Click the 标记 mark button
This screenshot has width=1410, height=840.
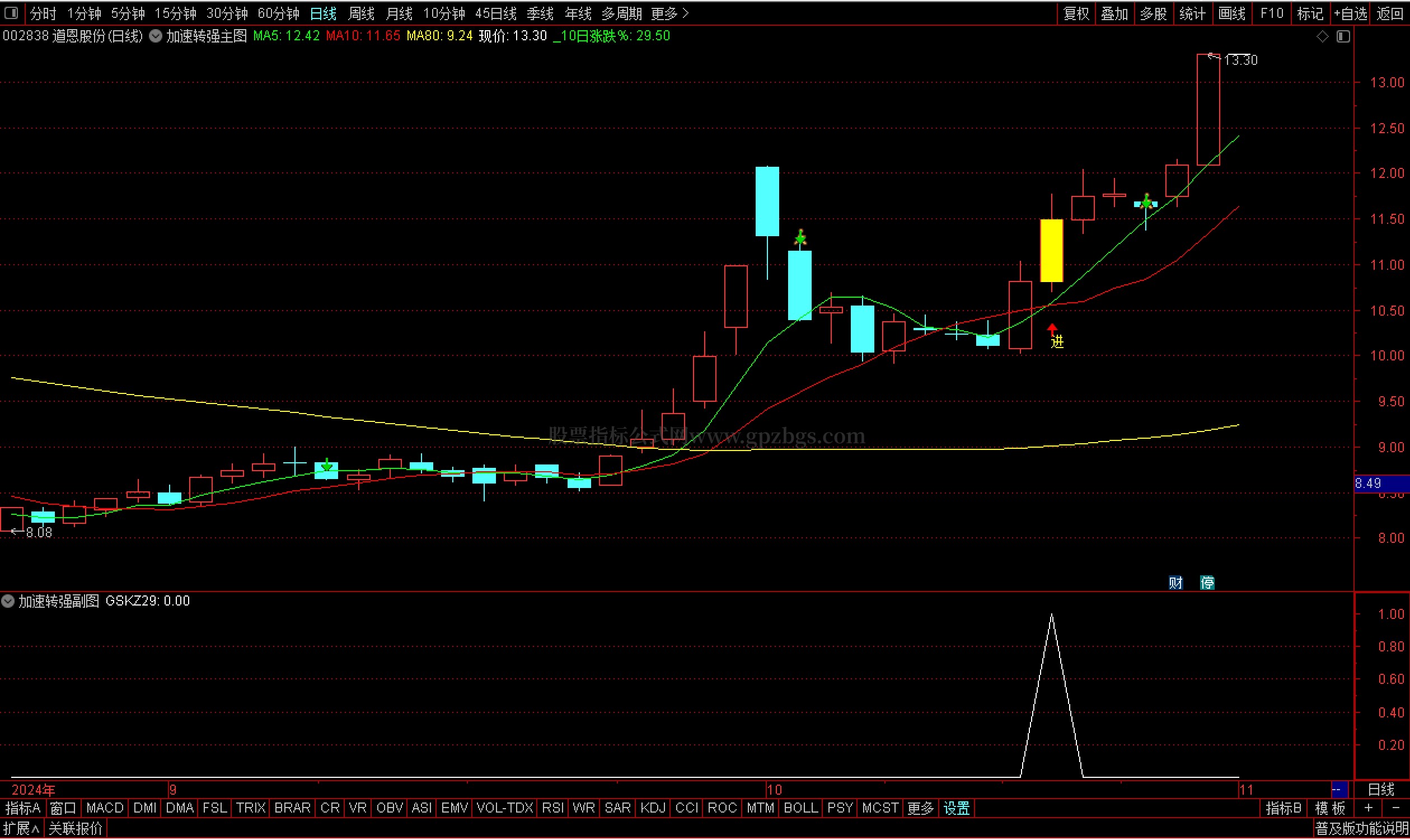coord(1310,13)
